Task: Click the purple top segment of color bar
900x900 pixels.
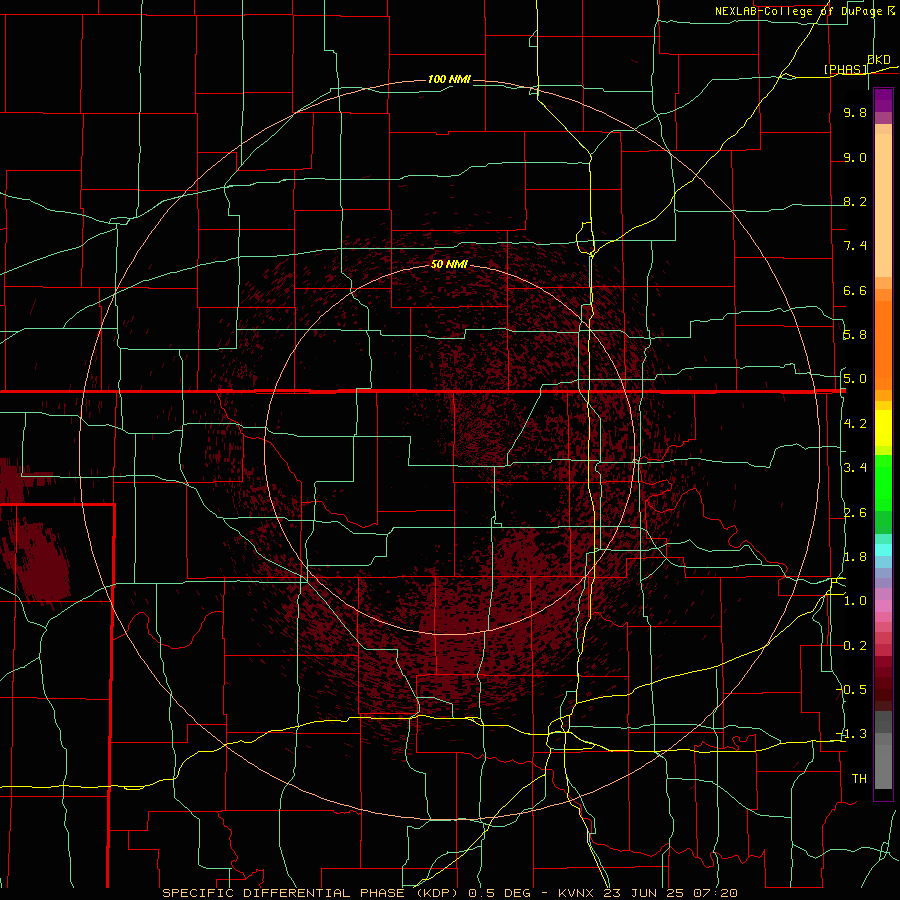Action: (883, 100)
